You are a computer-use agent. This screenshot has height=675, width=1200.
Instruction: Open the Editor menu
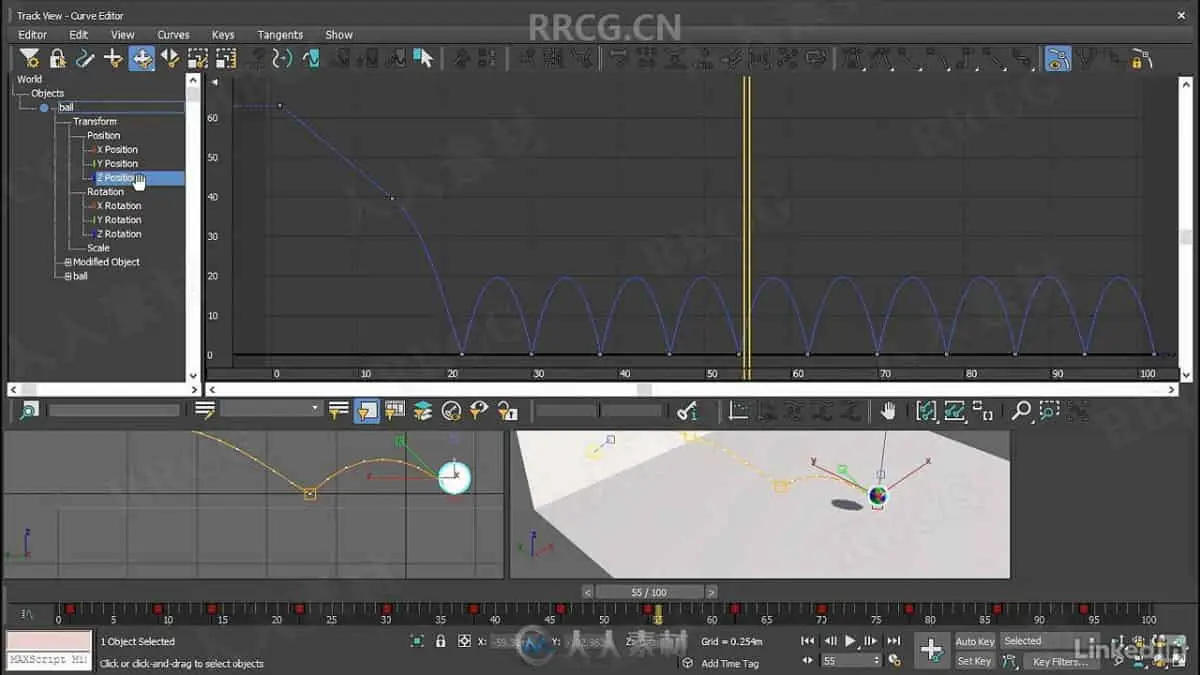click(x=33, y=34)
